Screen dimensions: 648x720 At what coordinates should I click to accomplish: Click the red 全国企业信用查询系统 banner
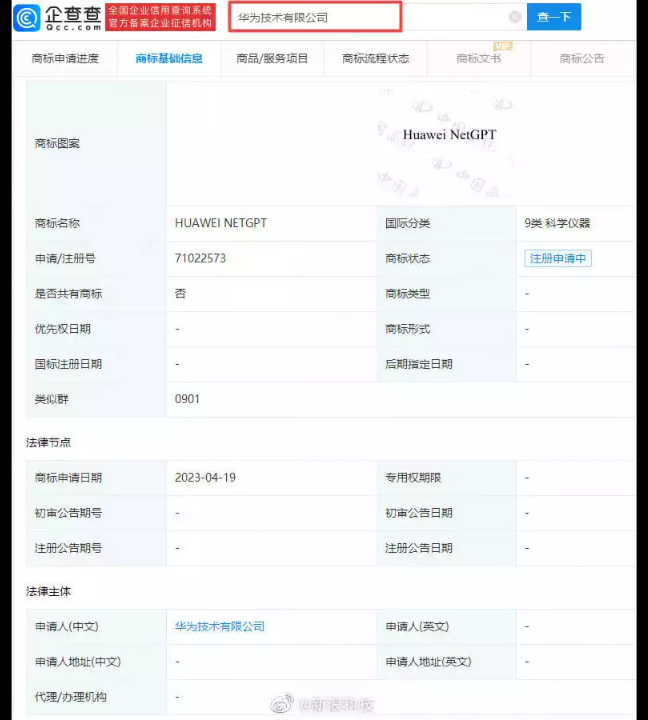coord(160,17)
